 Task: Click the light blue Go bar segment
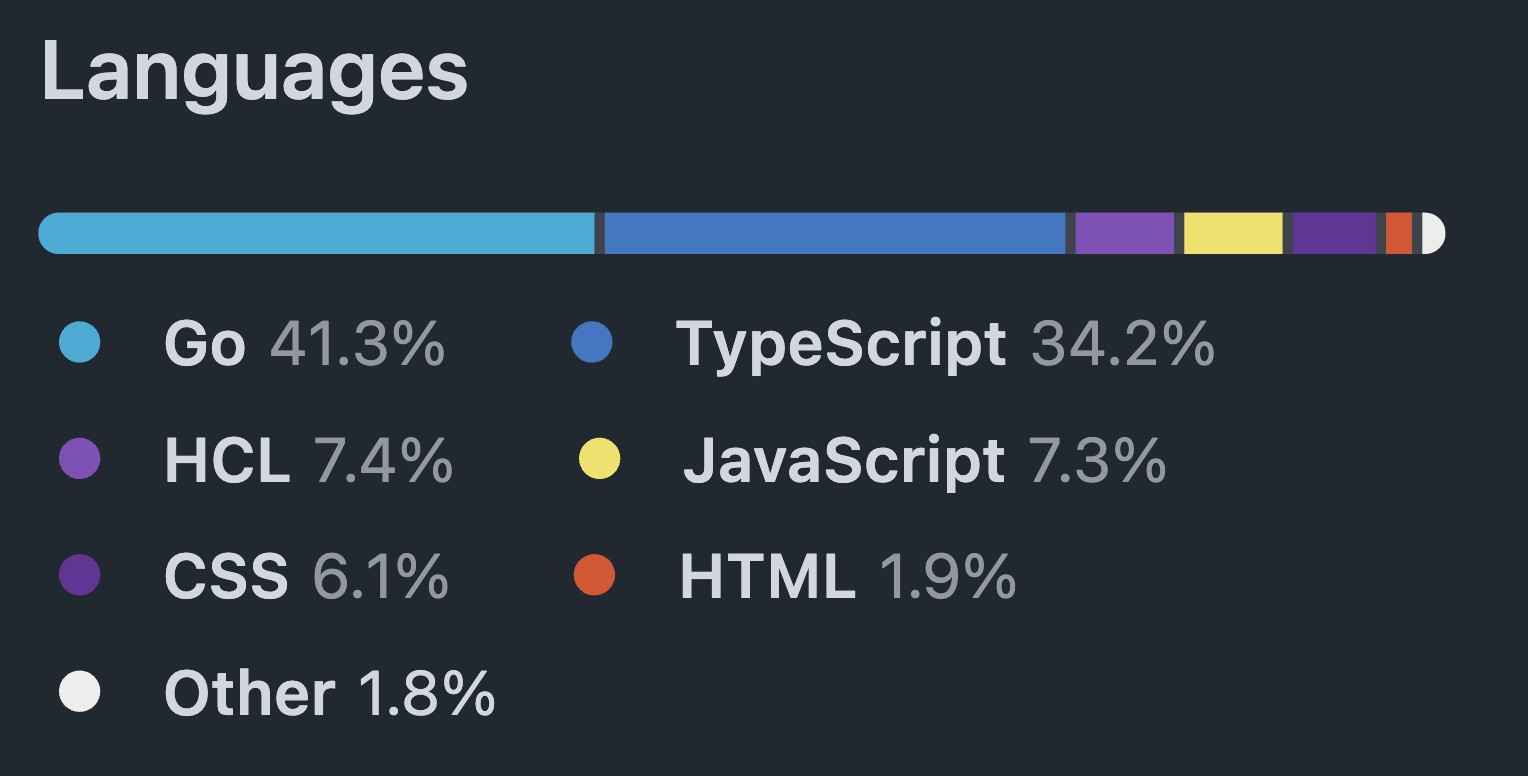pyautogui.click(x=316, y=233)
